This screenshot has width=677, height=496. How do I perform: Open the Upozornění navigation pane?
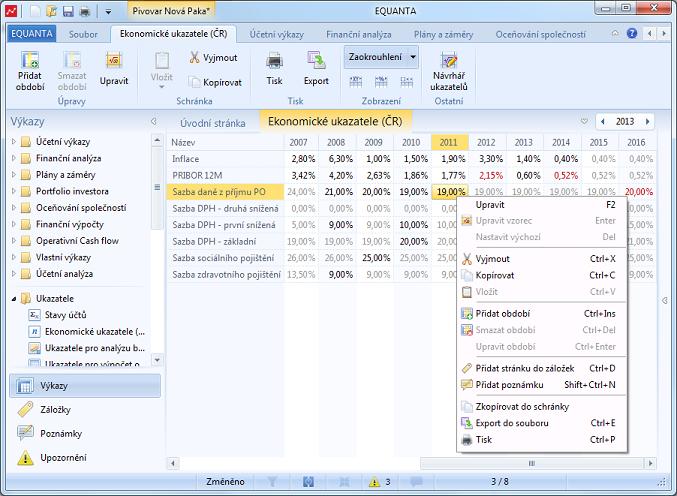click(x=85, y=458)
